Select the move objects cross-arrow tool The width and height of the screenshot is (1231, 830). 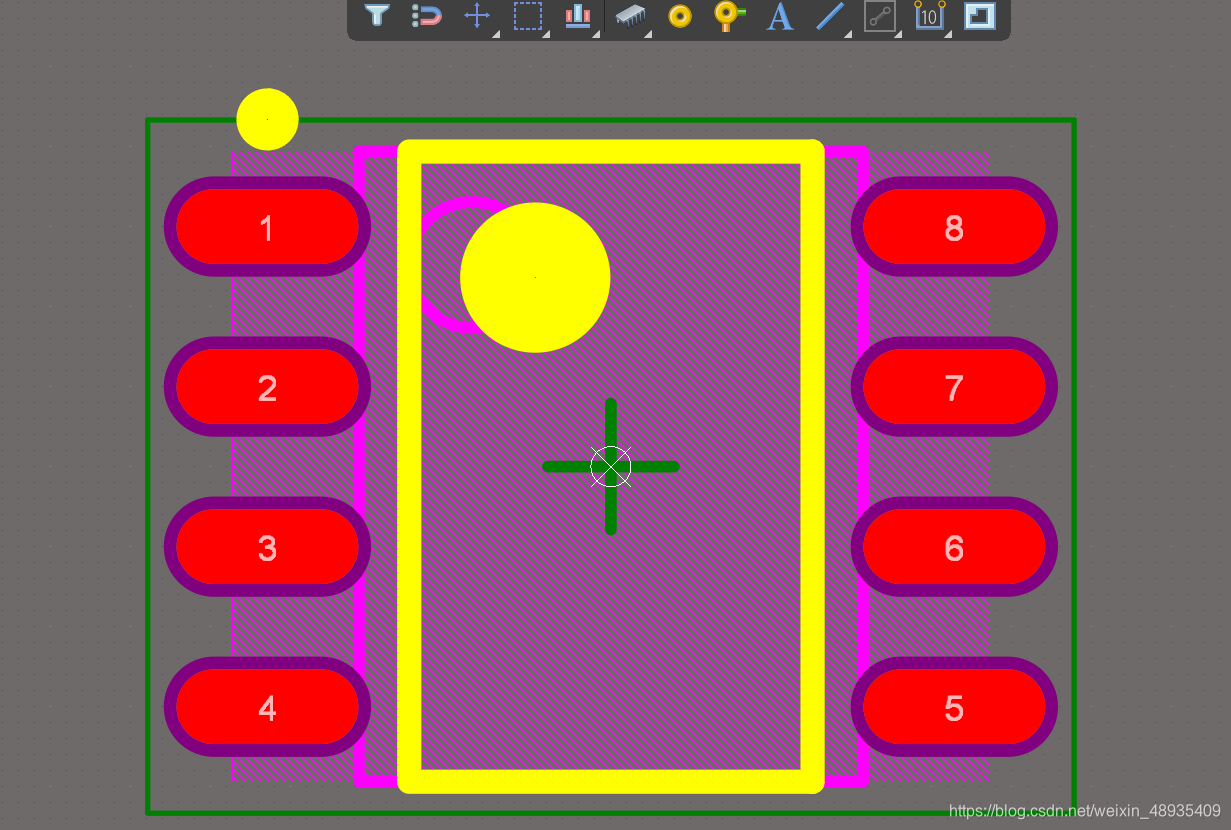point(477,16)
